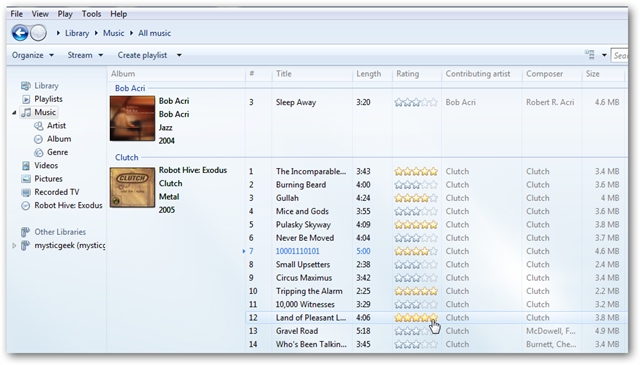Viewport: 640px width, 365px height.
Task: Expand the breadcrumb arrow before All music
Action: pos(131,33)
